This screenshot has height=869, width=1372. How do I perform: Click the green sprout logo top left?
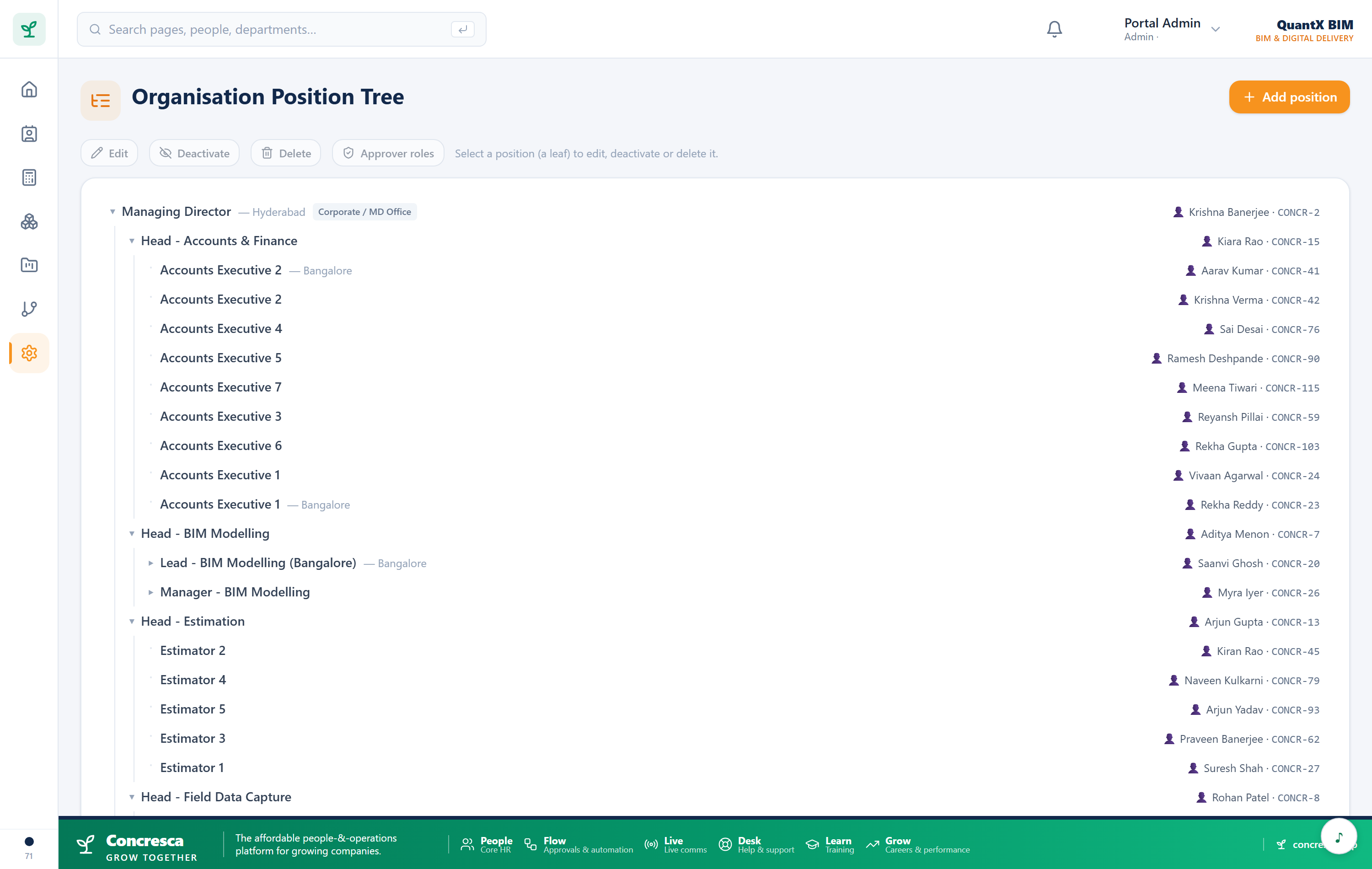point(29,29)
